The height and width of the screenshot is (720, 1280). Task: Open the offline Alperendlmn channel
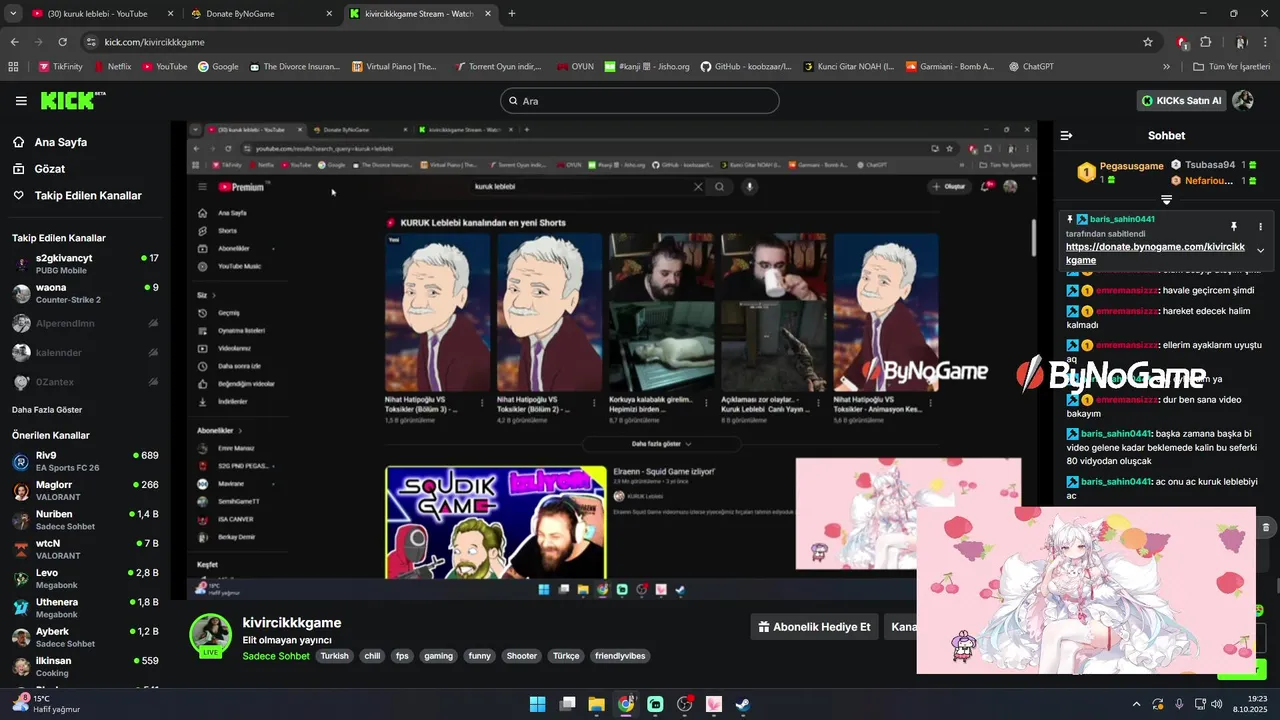tap(85, 323)
